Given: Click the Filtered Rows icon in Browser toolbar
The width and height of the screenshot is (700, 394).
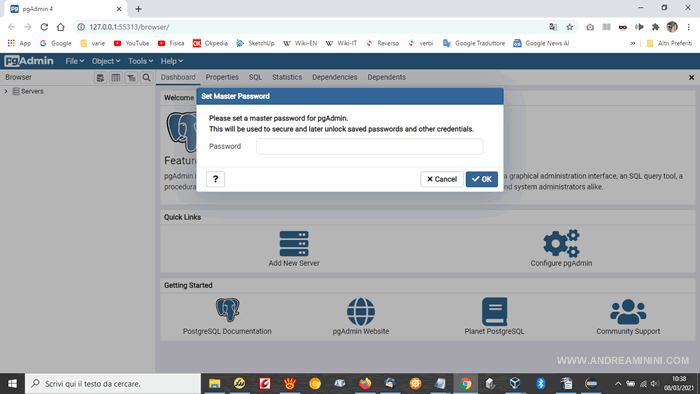Looking at the screenshot, I should pyautogui.click(x=131, y=78).
